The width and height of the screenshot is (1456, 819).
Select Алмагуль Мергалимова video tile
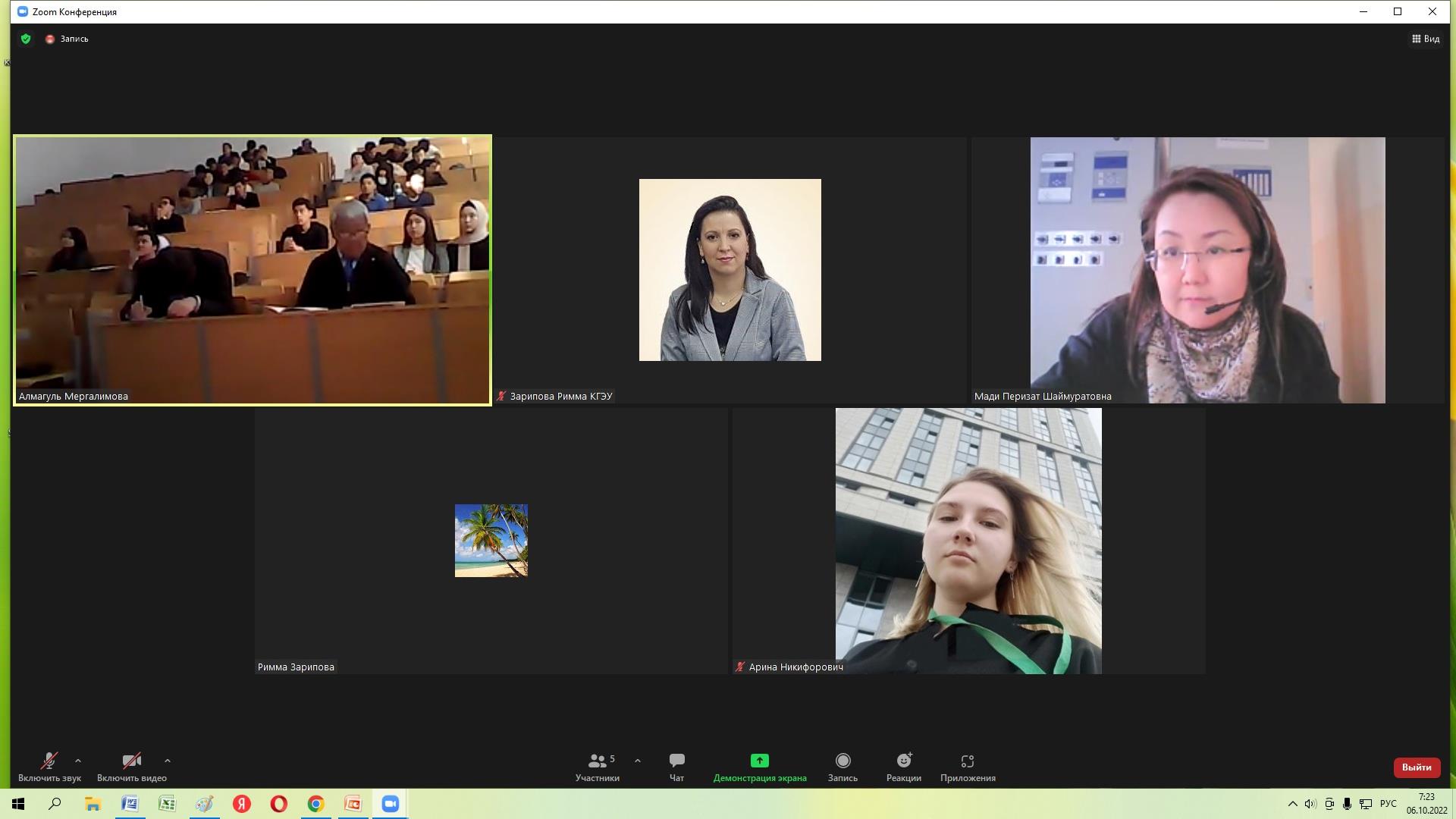(253, 270)
